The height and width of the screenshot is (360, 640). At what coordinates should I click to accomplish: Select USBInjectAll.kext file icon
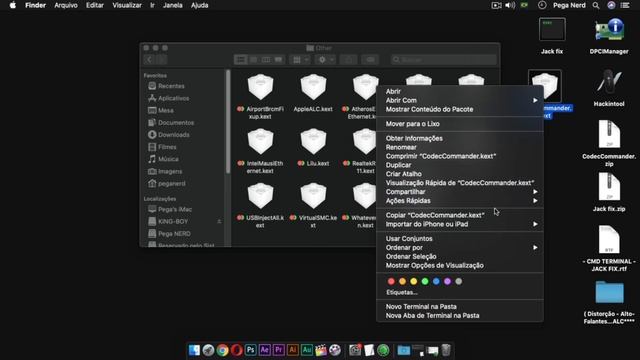pyautogui.click(x=260, y=196)
